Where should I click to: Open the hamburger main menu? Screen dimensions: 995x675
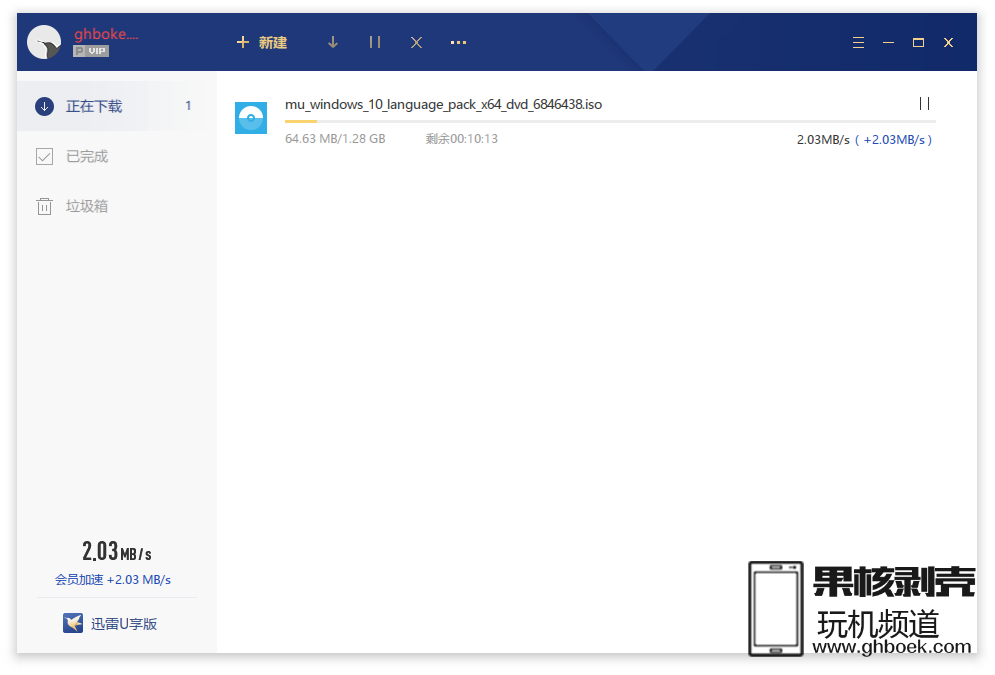858,43
